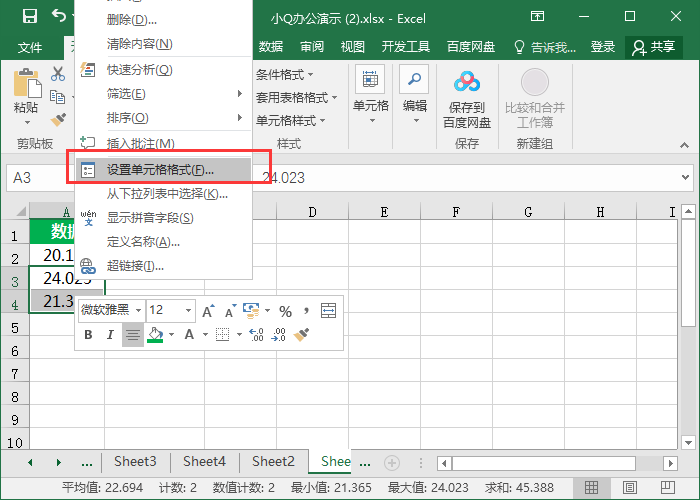Screen dimensions: 700x500
Task: Click the Paste clipboard icon
Action: (x=26, y=83)
